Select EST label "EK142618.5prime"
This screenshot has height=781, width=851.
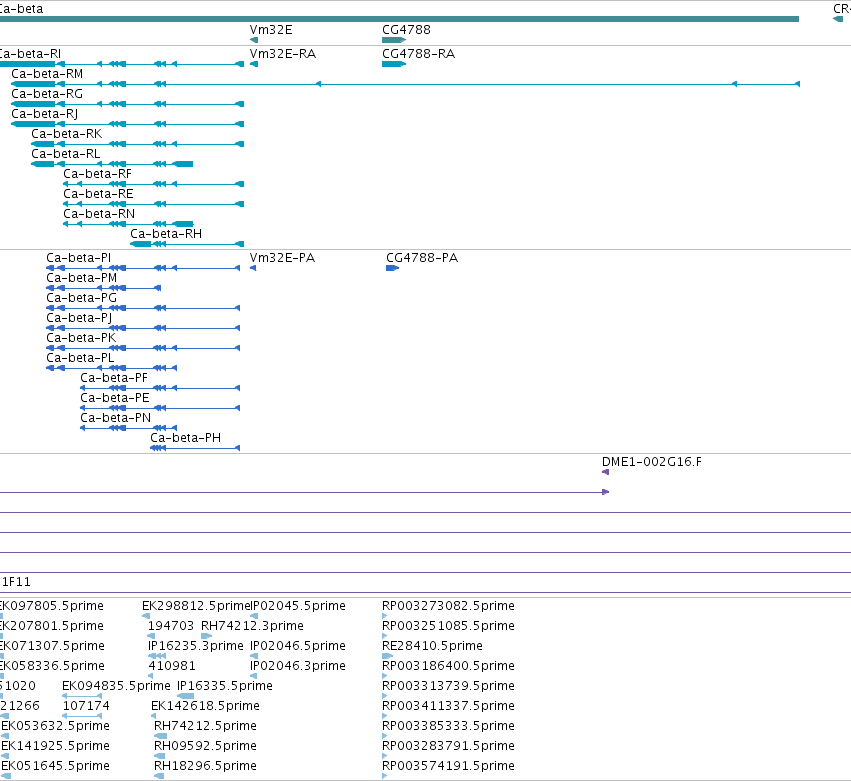pos(205,707)
